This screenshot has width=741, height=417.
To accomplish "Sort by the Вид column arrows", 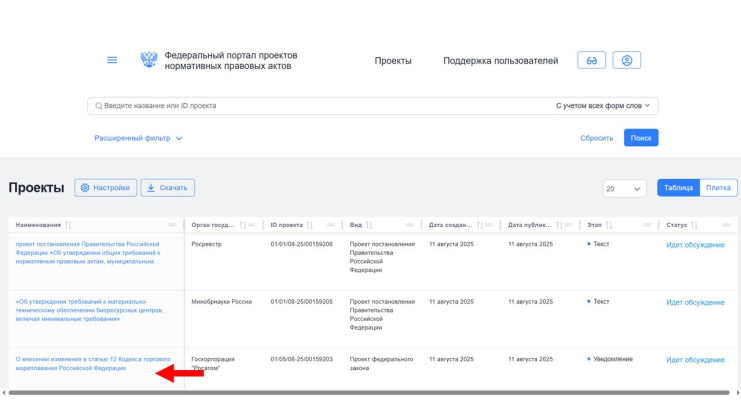I will point(370,225).
